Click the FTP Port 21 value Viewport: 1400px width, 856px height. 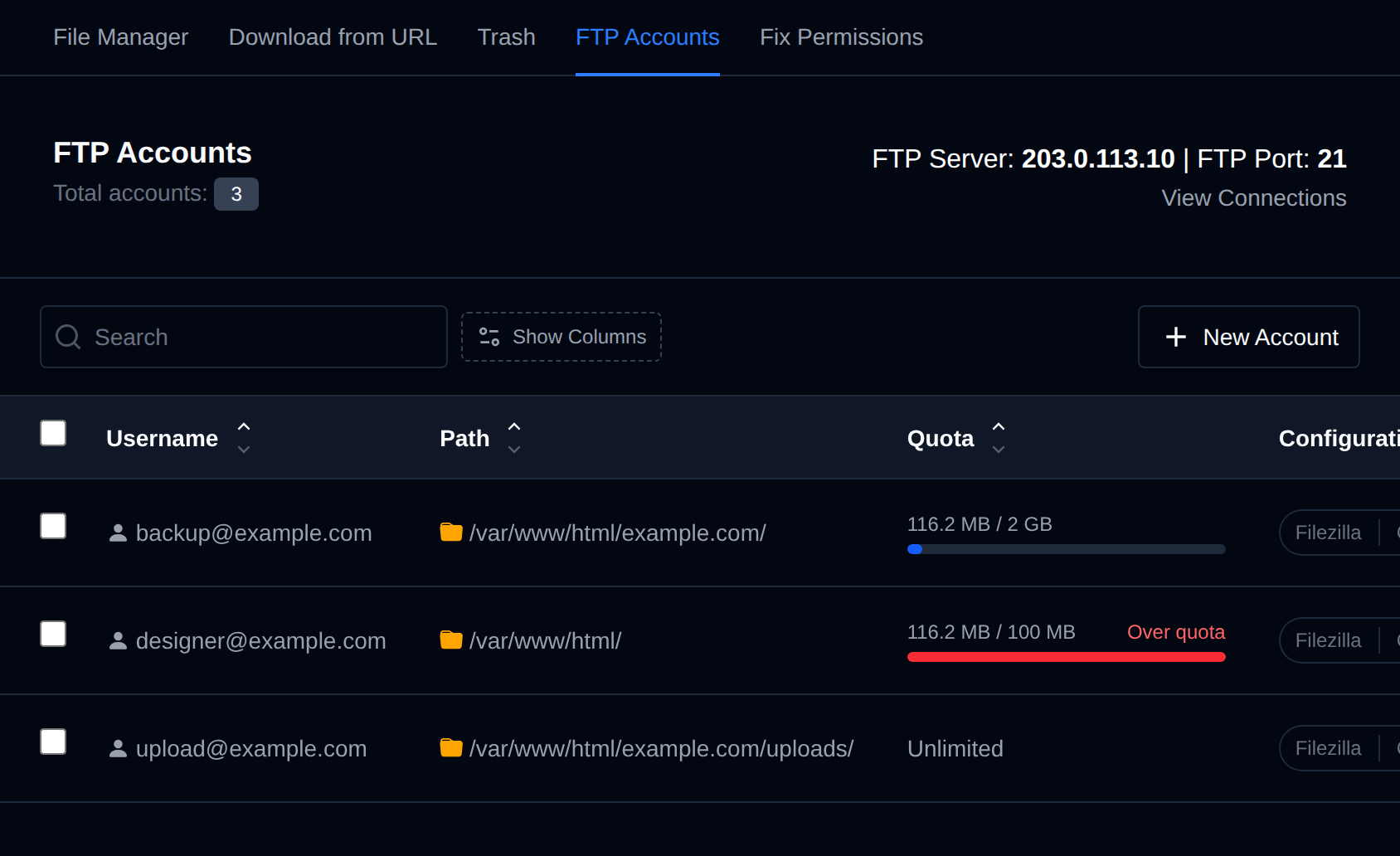point(1331,158)
